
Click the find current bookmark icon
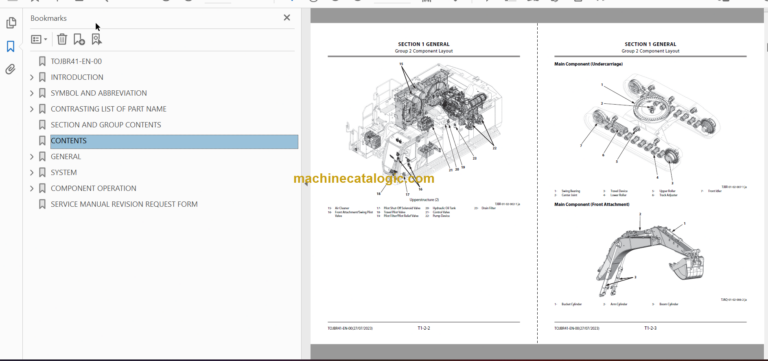[x=96, y=39]
